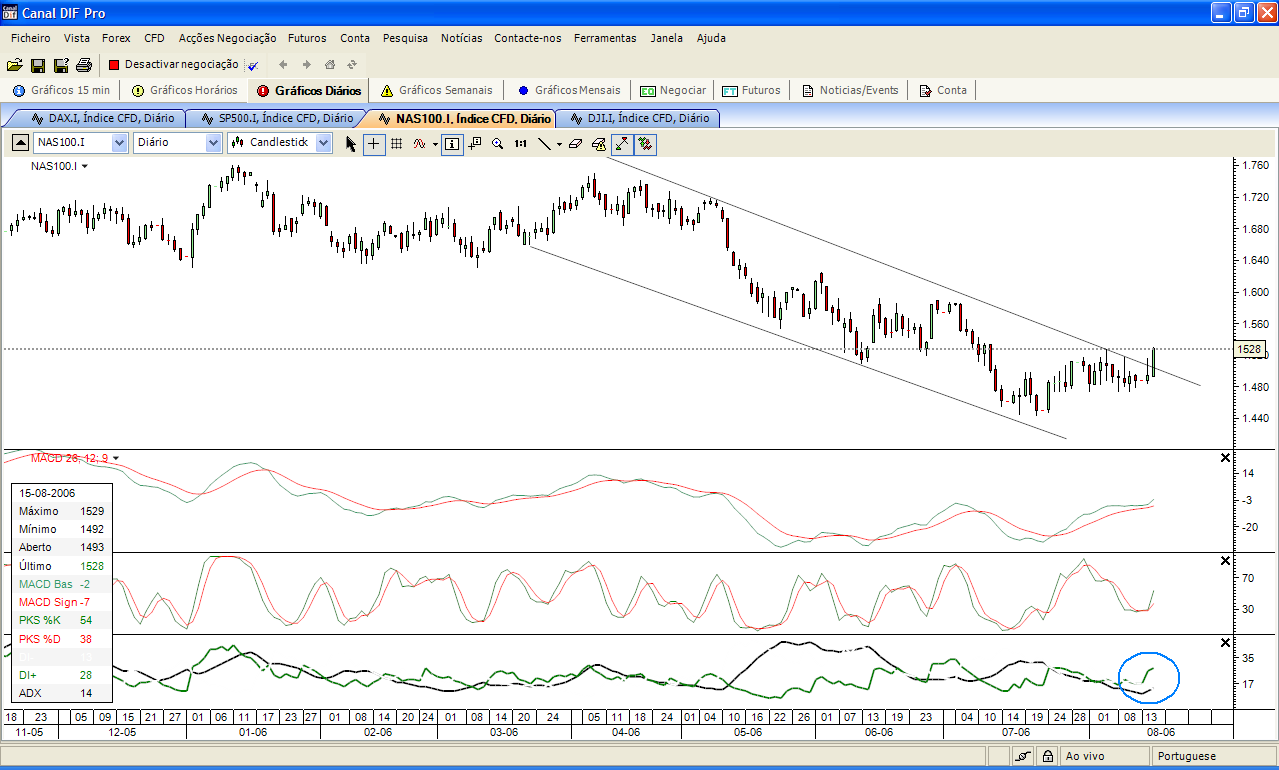Toggle the chart grid lines
The height and width of the screenshot is (770, 1279).
pos(397,143)
